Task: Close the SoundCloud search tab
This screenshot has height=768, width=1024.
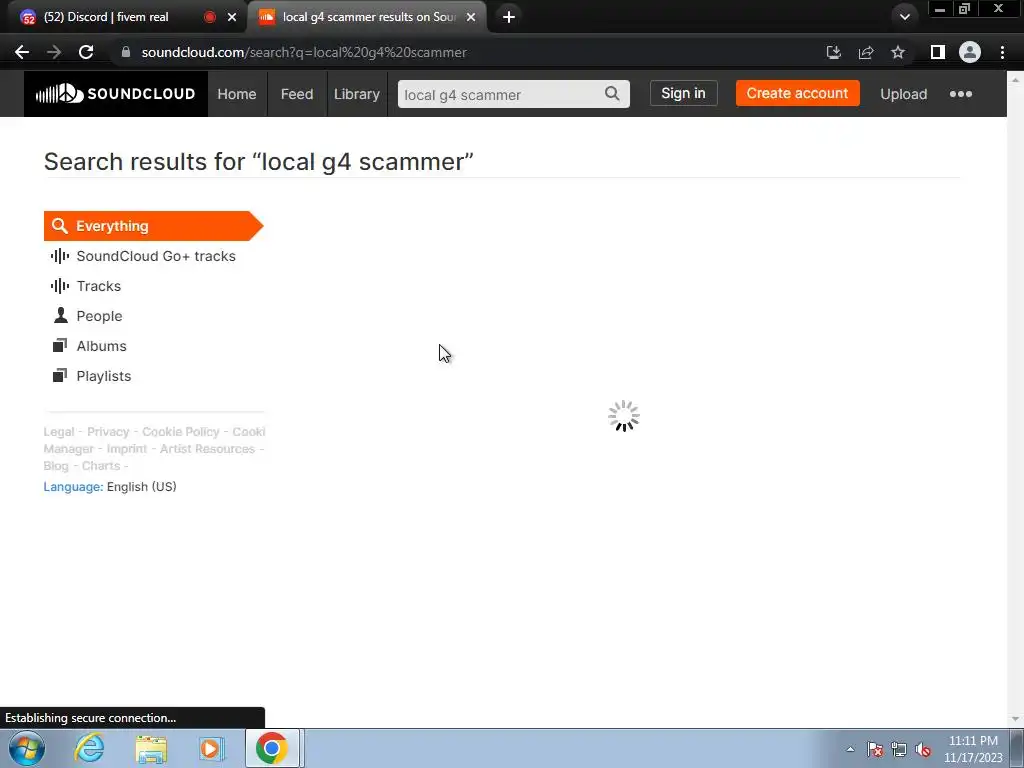Action: [x=471, y=17]
